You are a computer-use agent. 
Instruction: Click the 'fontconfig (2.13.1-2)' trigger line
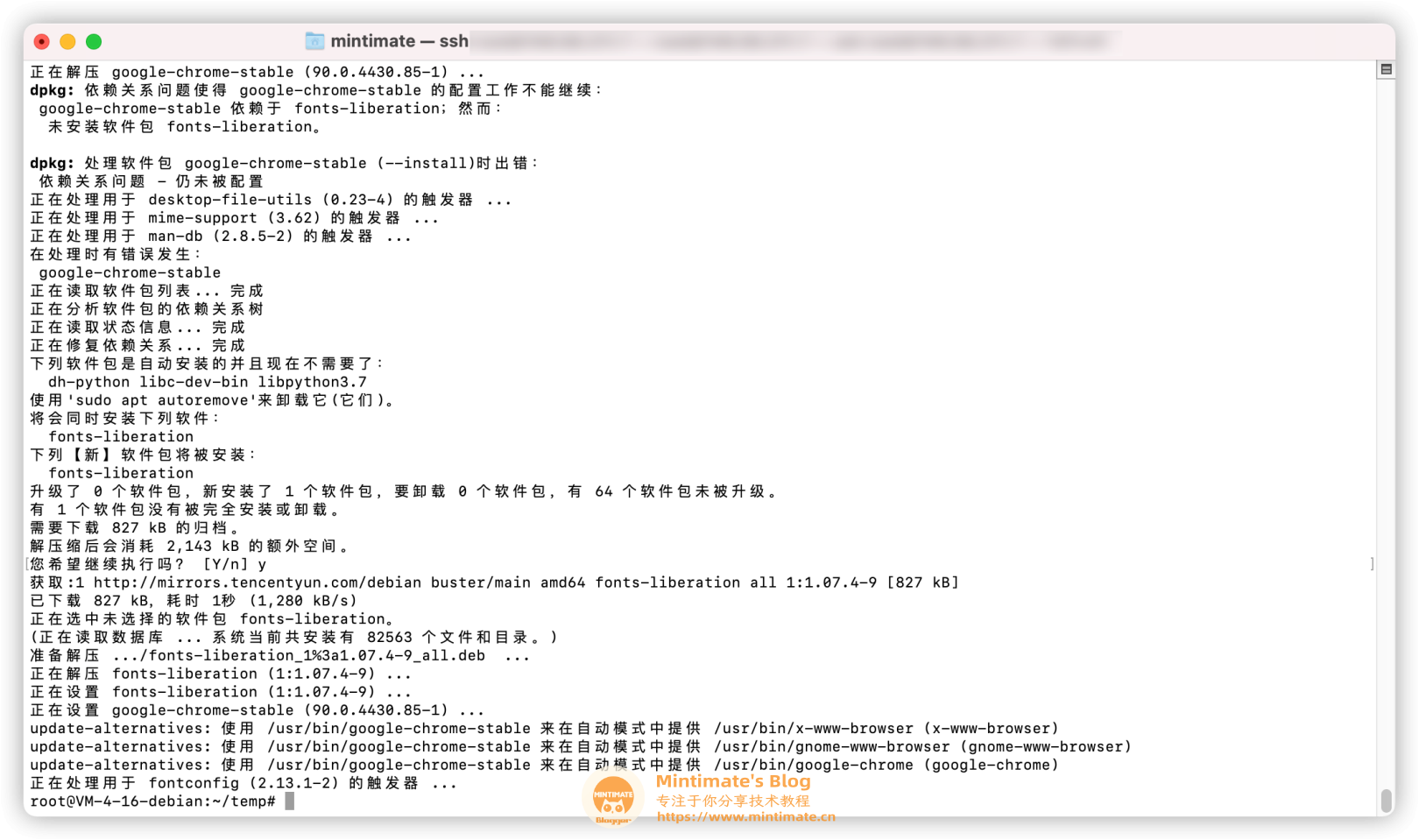[x=244, y=783]
